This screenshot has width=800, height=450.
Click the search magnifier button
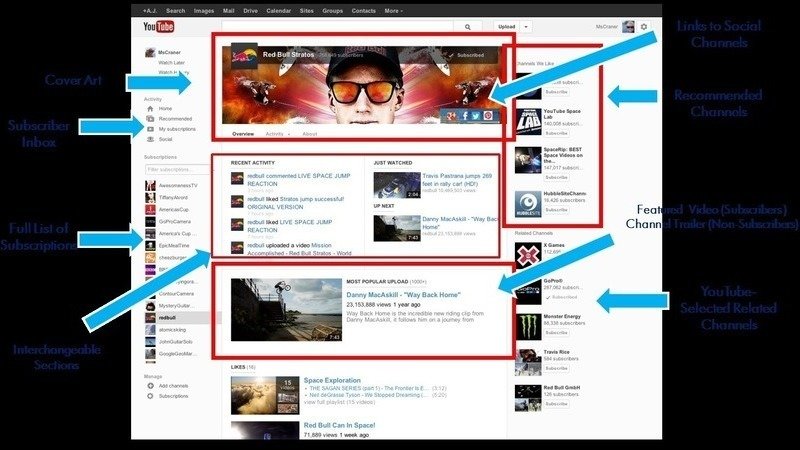click(x=467, y=27)
